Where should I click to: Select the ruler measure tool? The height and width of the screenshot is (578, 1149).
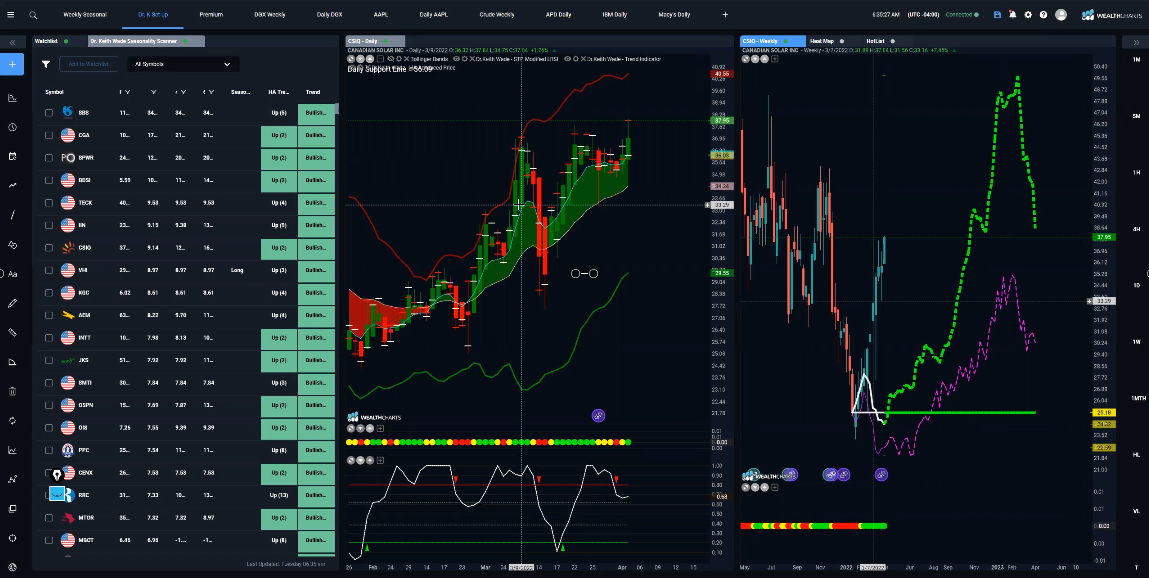12,332
